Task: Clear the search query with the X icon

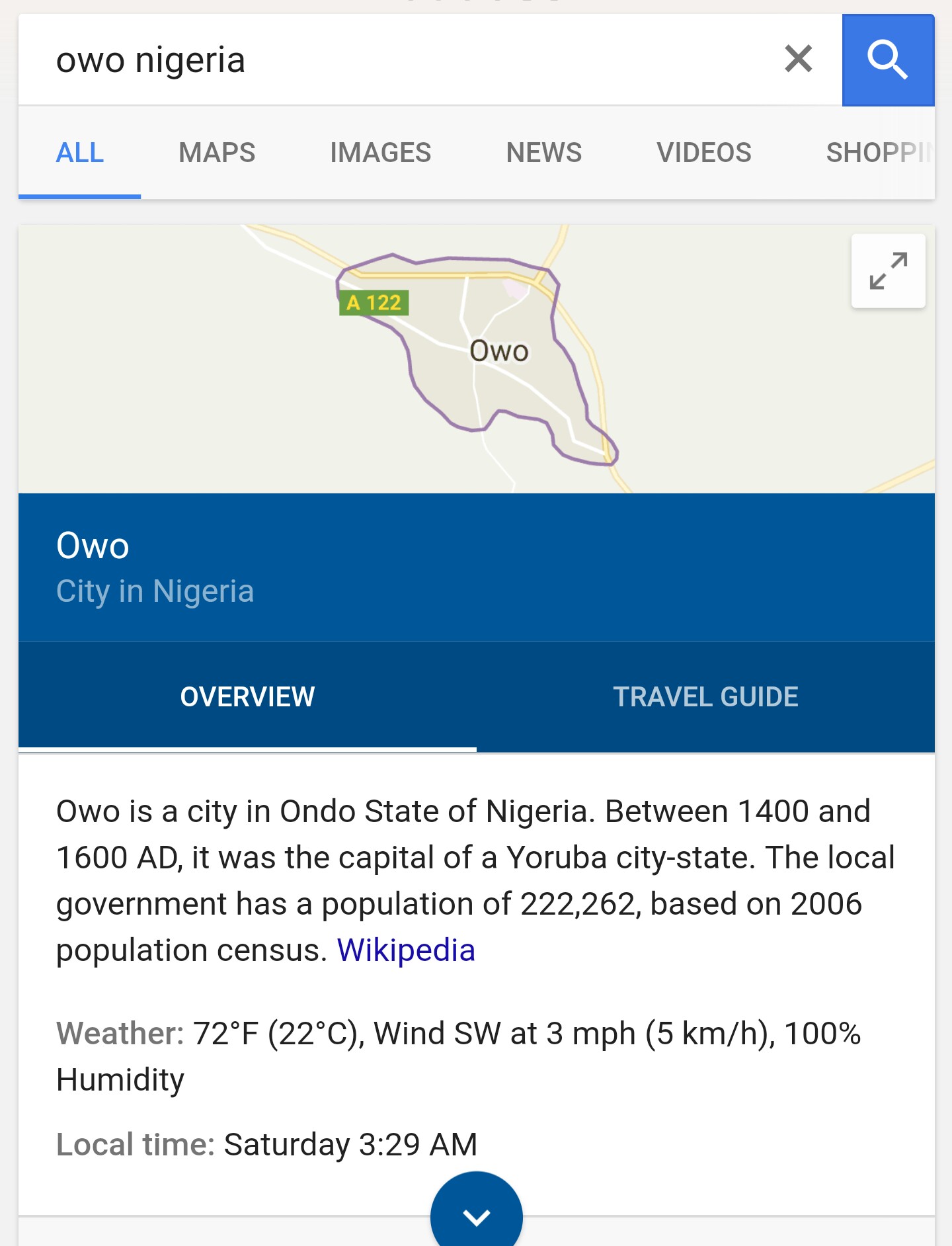Action: tap(798, 59)
